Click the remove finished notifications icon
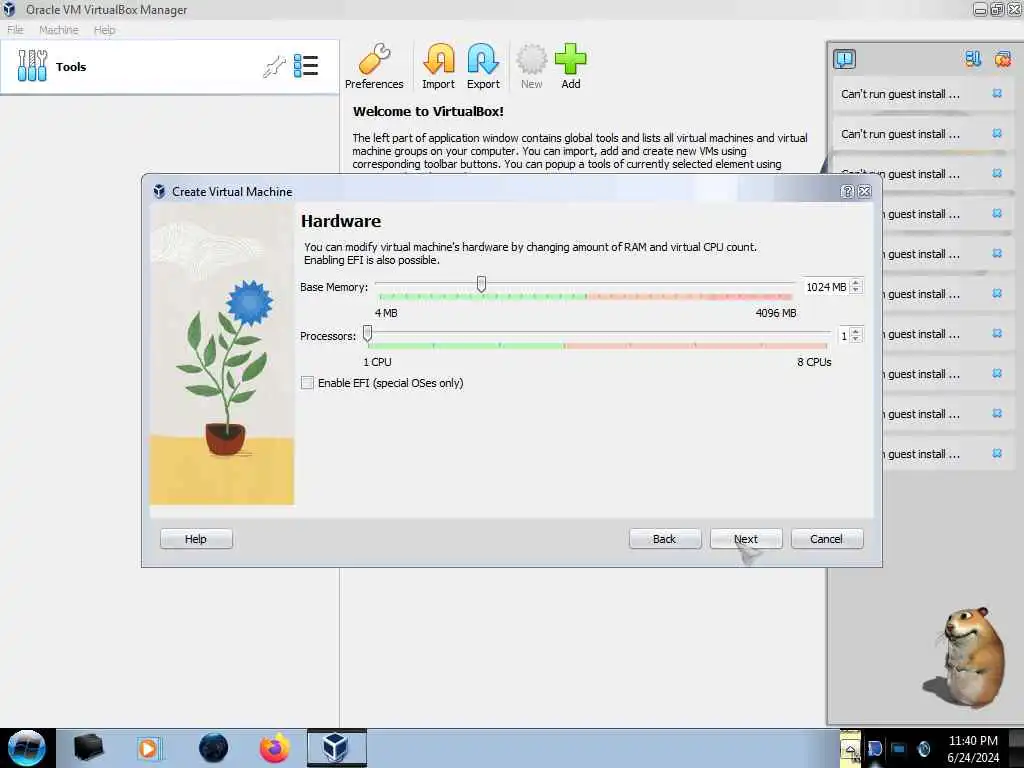This screenshot has width=1024, height=768. (x=1002, y=59)
